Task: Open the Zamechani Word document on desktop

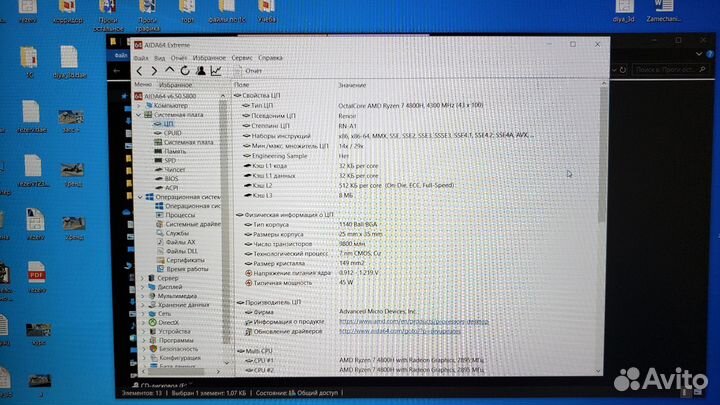Action: pos(664,12)
